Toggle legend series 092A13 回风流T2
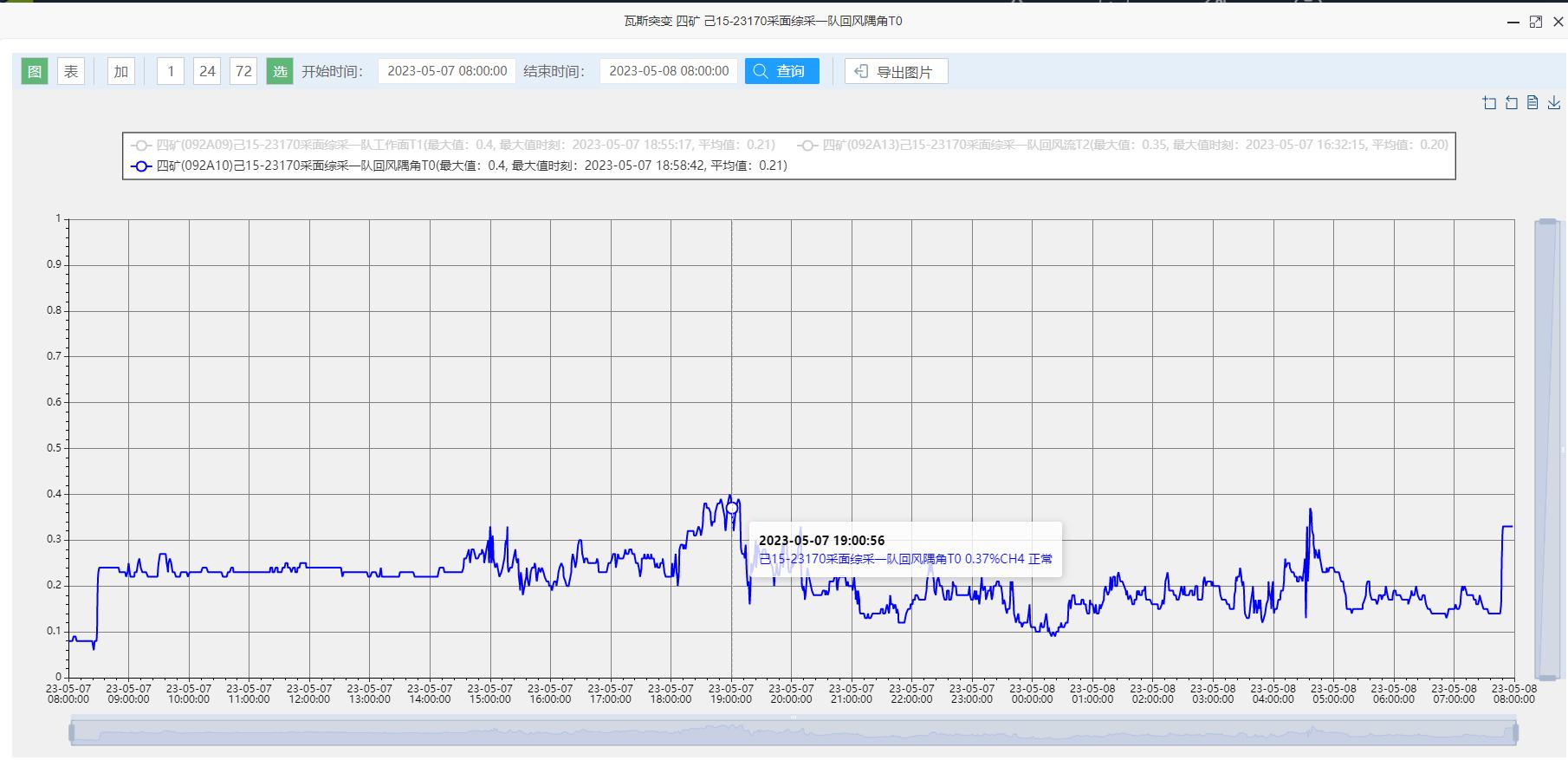 coord(1123,145)
